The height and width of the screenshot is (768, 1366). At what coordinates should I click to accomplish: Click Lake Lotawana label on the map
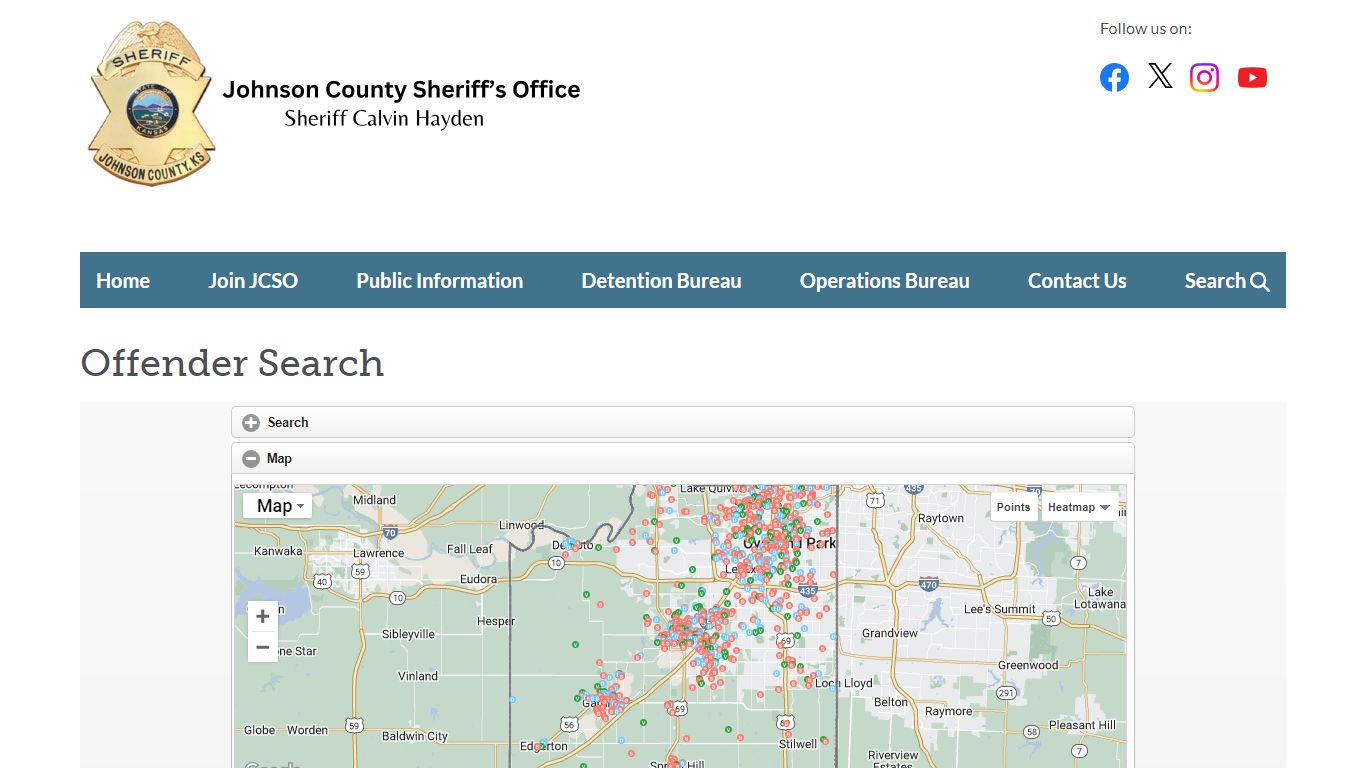tap(1099, 598)
